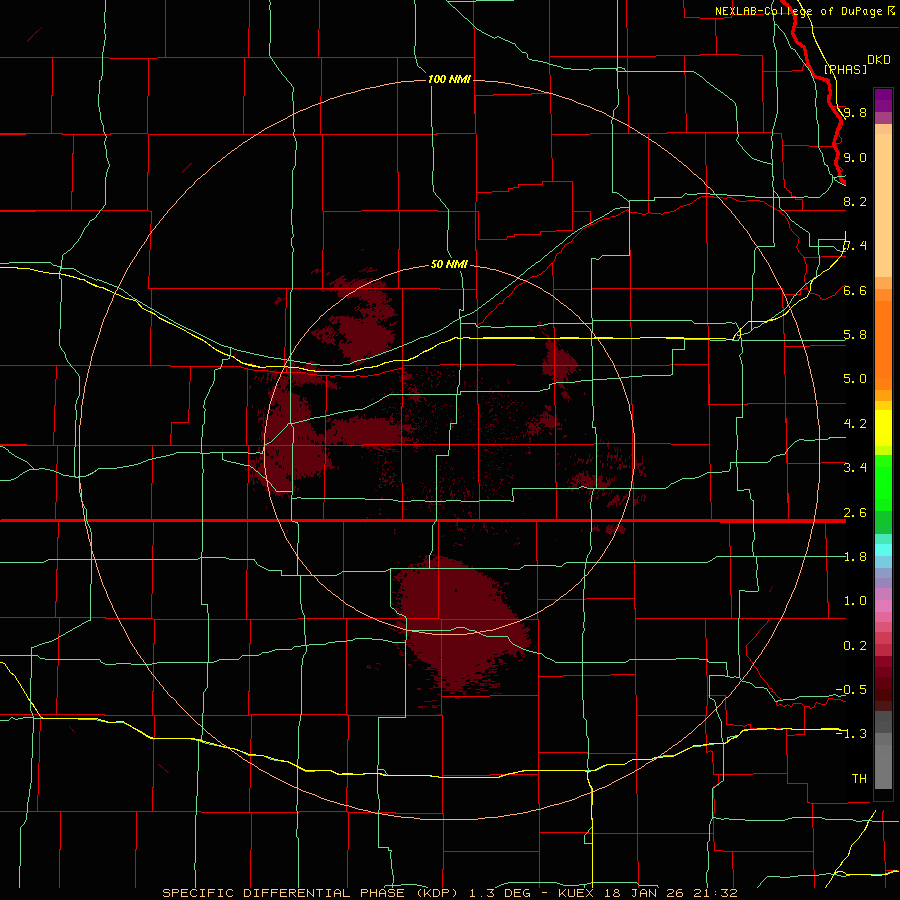Image resolution: width=900 pixels, height=900 pixels.
Task: Click the 1.0 legend value
Action: coord(855,601)
